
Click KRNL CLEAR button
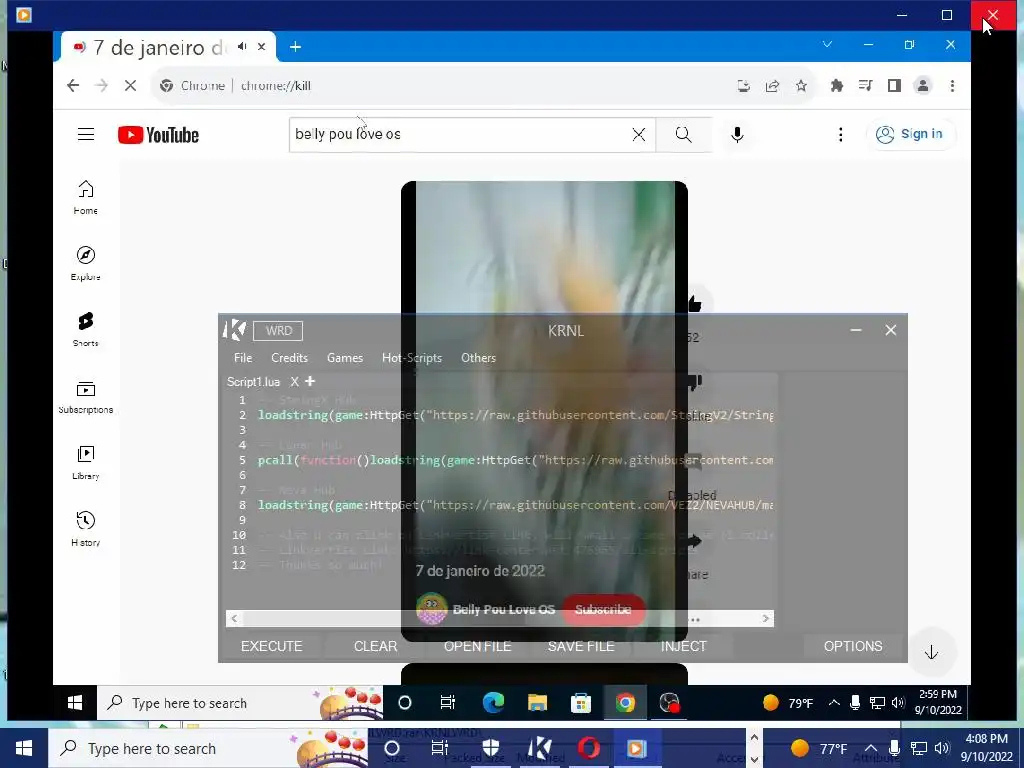coord(376,646)
